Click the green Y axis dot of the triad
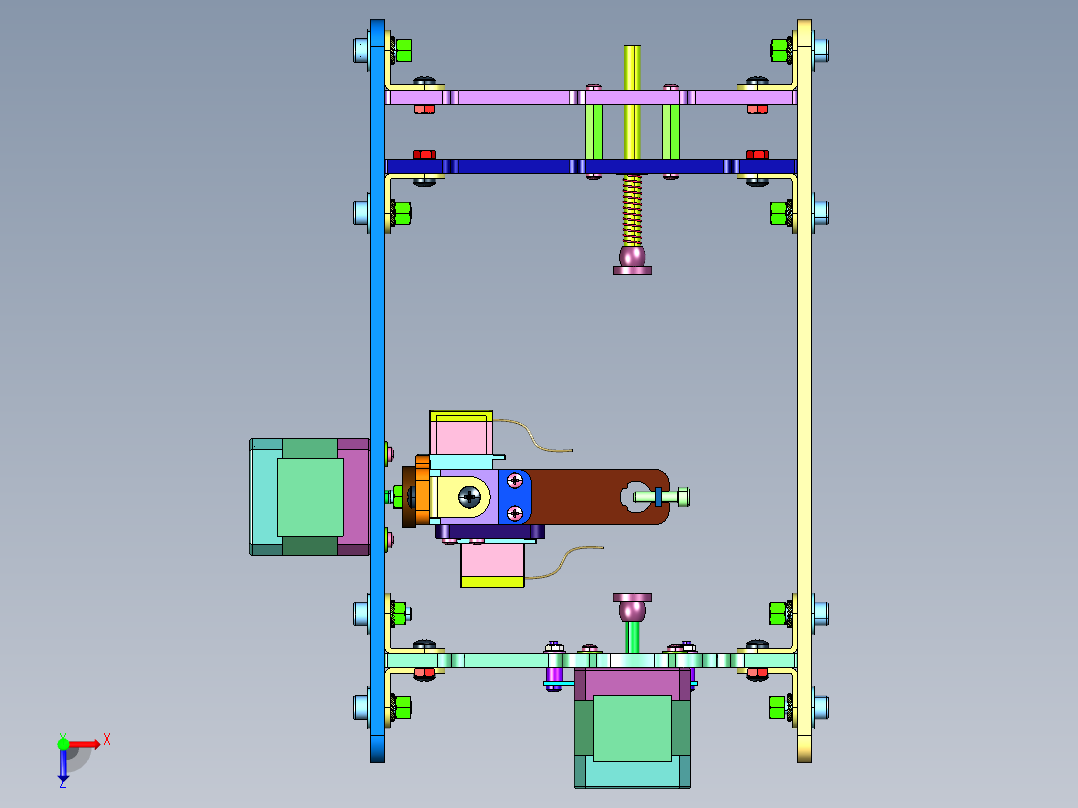This screenshot has height=808, width=1078. 63,743
